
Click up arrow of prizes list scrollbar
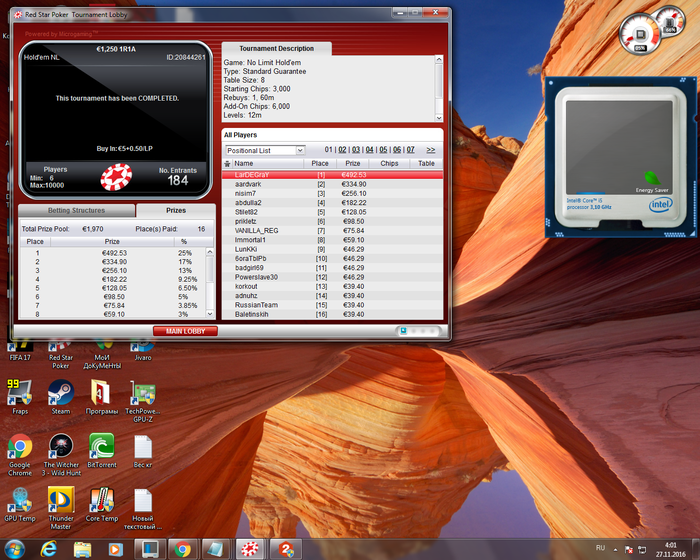pos(210,252)
